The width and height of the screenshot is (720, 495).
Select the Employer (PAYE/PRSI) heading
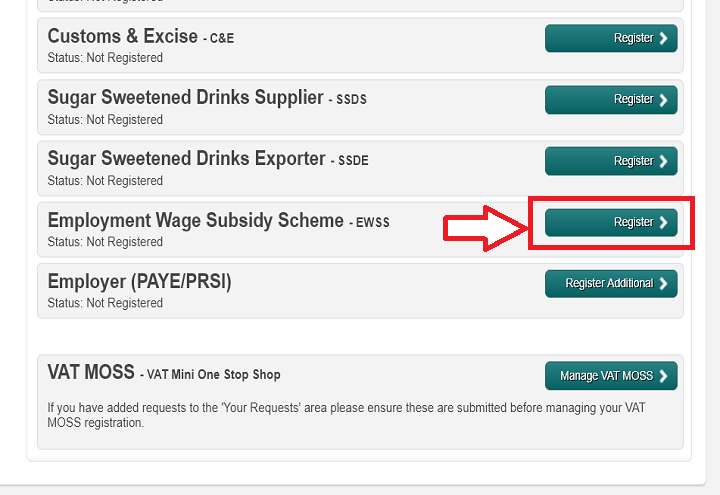139,282
